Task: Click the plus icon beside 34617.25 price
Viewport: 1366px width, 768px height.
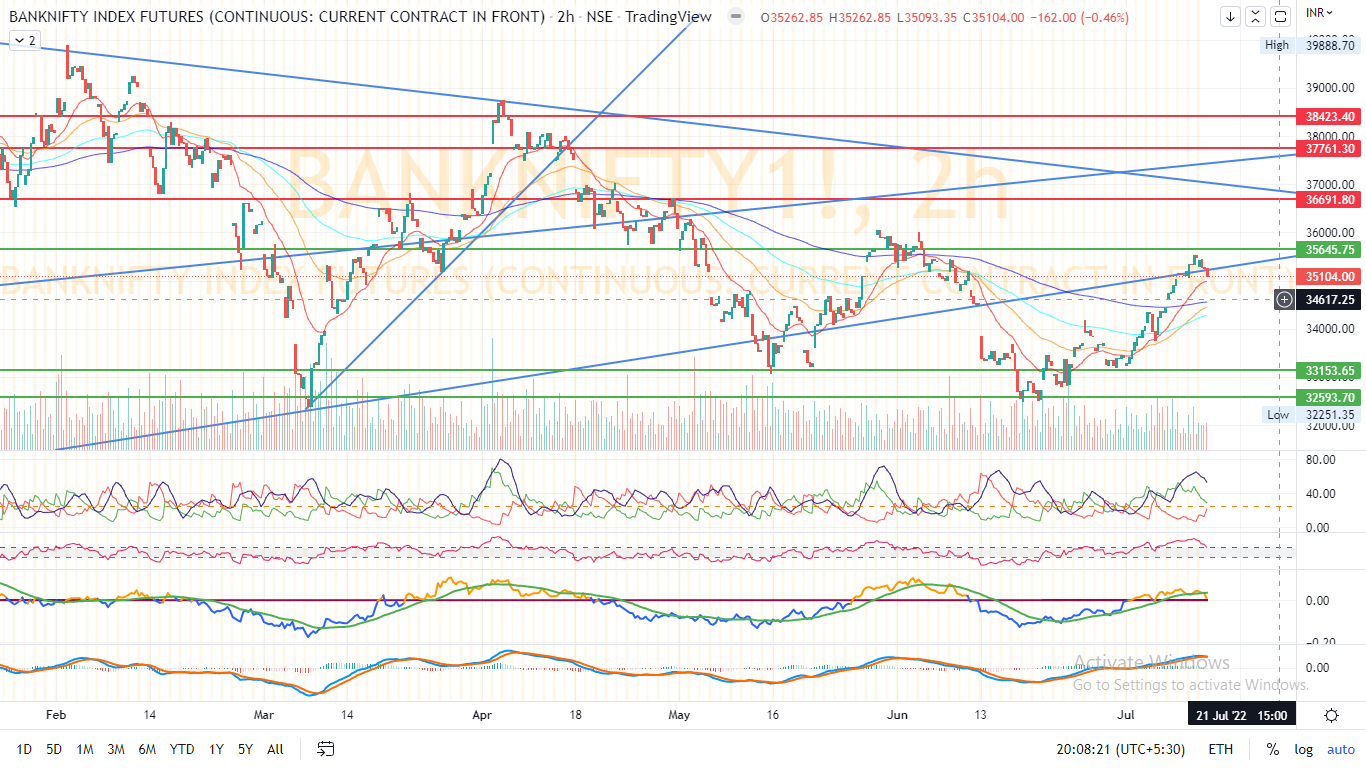Action: [x=1284, y=299]
